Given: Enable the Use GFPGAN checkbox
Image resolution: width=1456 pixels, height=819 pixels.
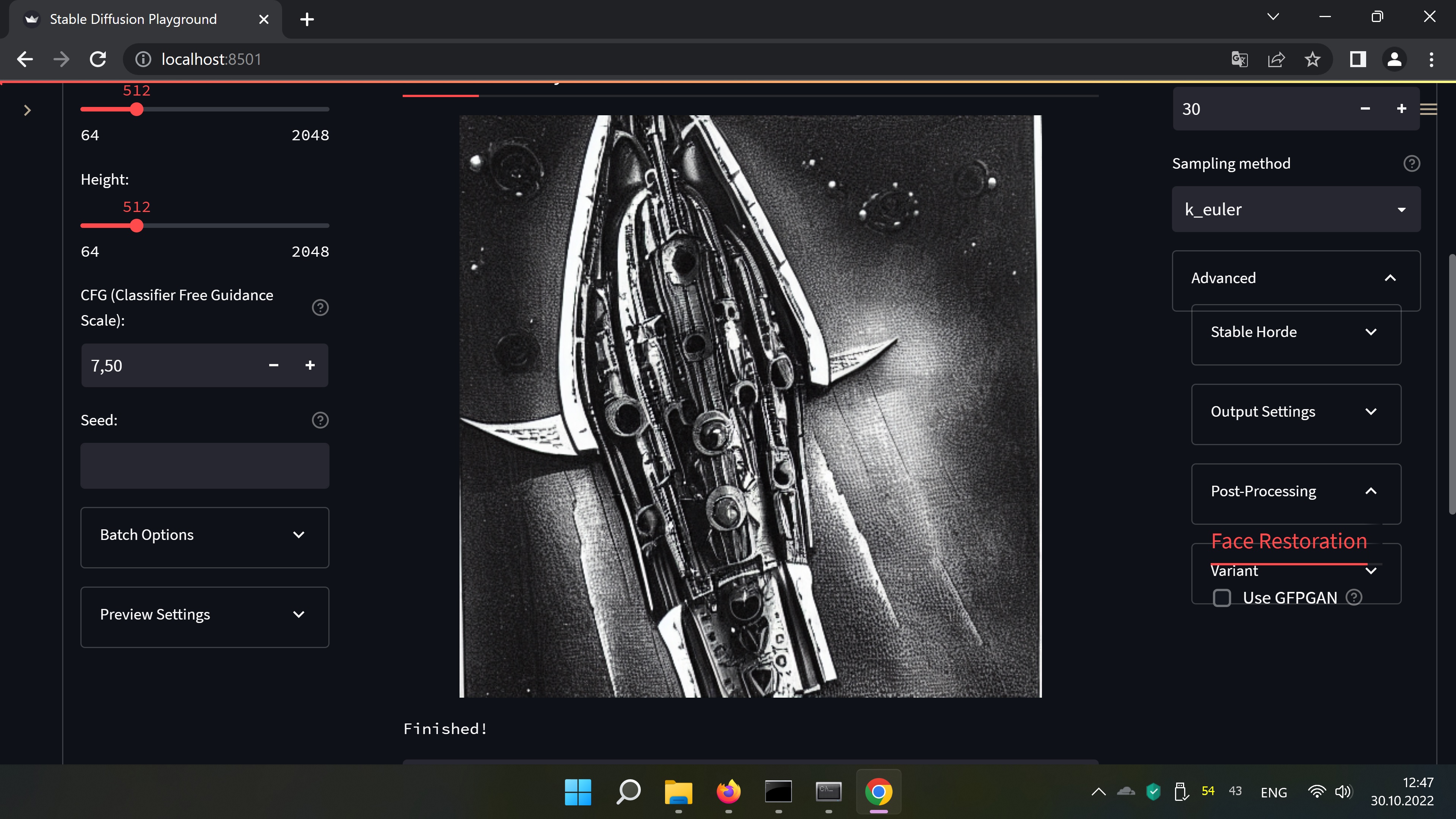Looking at the screenshot, I should tap(1222, 598).
